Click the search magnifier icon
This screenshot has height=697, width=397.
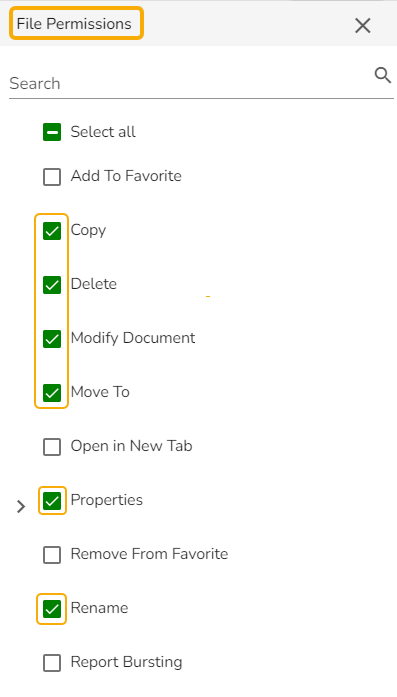[382, 76]
